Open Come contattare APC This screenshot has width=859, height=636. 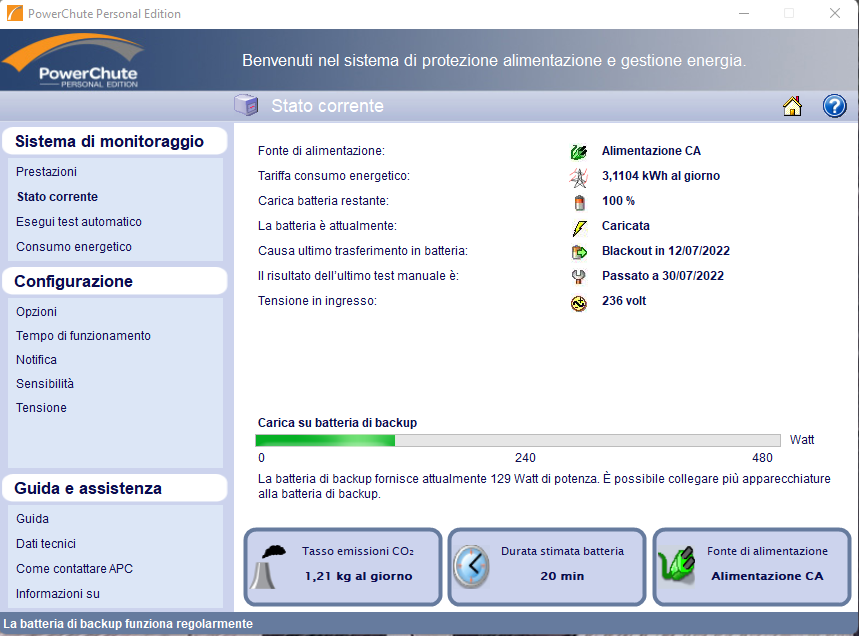(75, 569)
